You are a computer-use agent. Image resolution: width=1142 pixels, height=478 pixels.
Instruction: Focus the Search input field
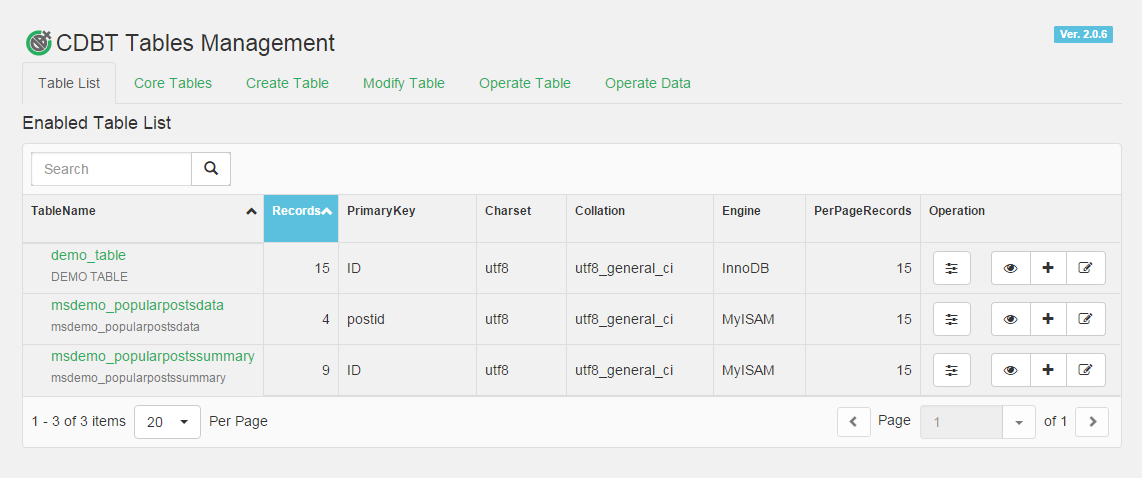click(x=111, y=169)
